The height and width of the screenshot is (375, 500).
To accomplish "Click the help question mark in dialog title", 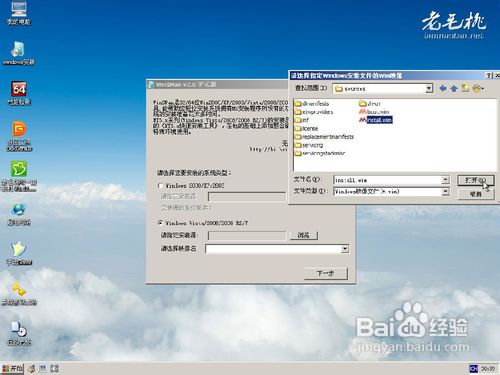I will point(489,76).
